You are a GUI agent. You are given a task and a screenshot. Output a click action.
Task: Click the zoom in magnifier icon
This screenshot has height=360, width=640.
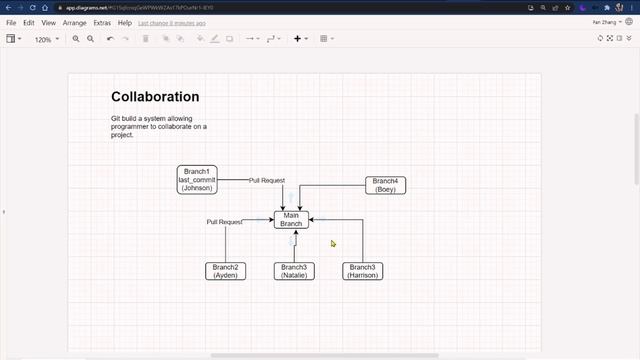pyautogui.click(x=76, y=39)
